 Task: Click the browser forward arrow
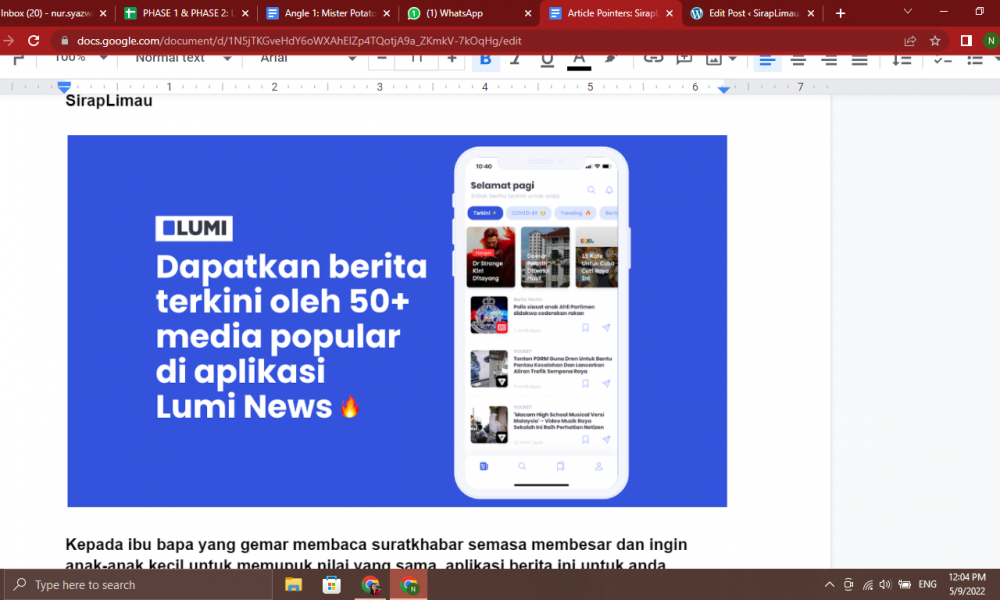click(x=8, y=41)
